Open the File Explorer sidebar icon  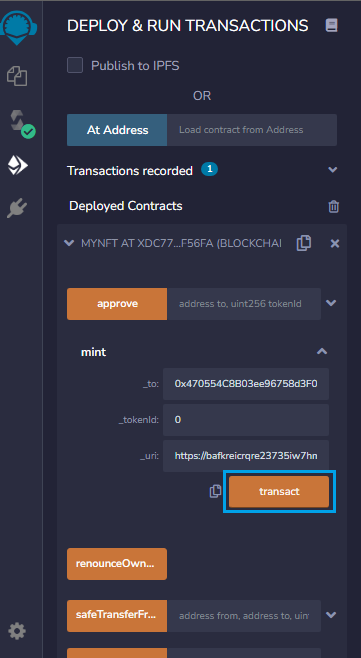tap(17, 76)
